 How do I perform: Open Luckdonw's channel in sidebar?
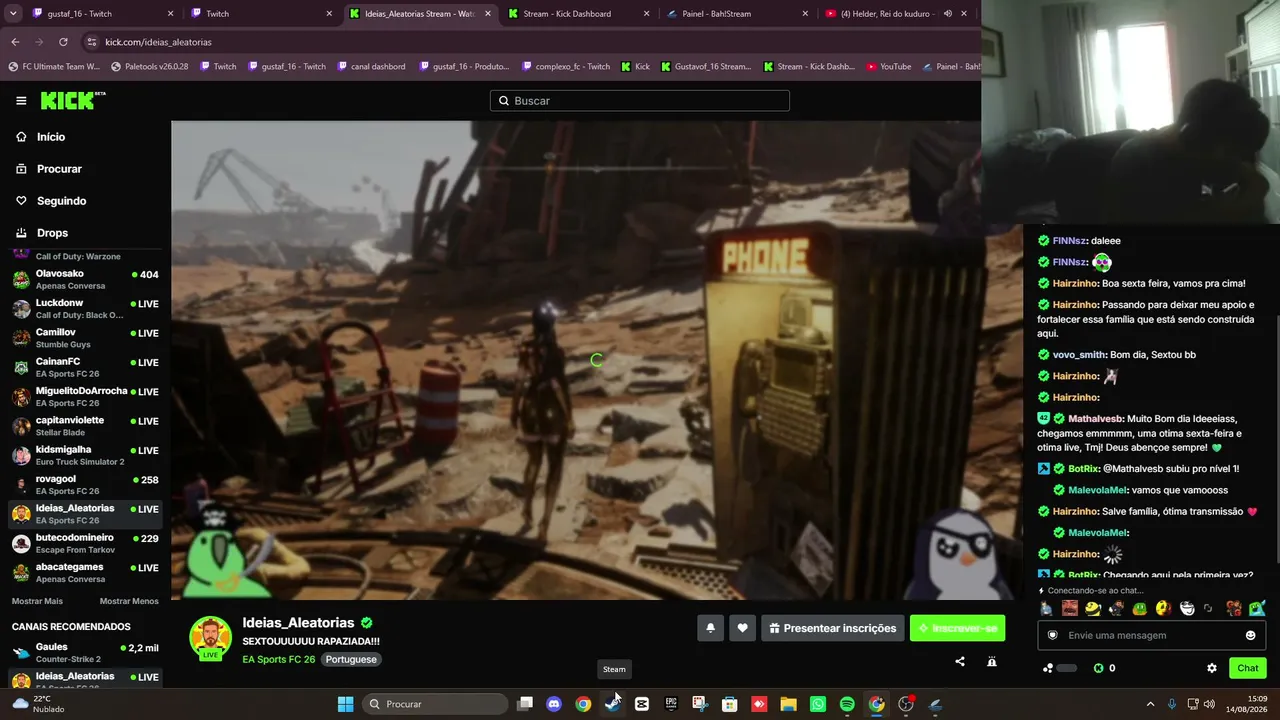85,308
